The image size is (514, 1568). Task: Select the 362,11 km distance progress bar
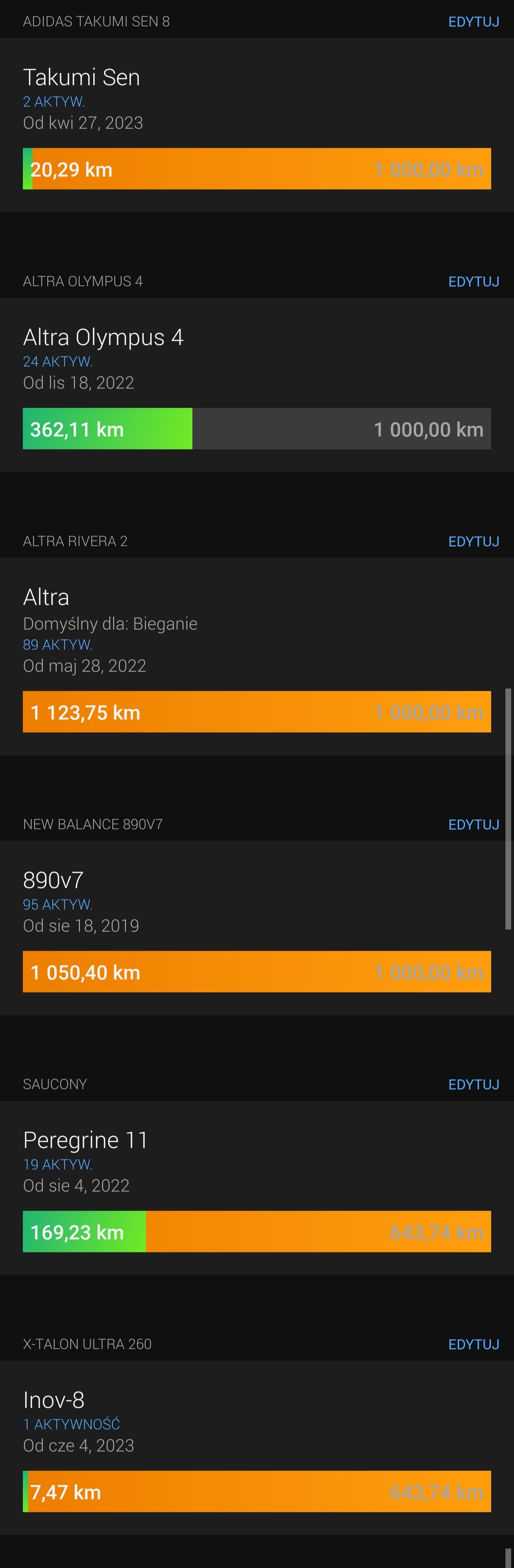point(257,429)
